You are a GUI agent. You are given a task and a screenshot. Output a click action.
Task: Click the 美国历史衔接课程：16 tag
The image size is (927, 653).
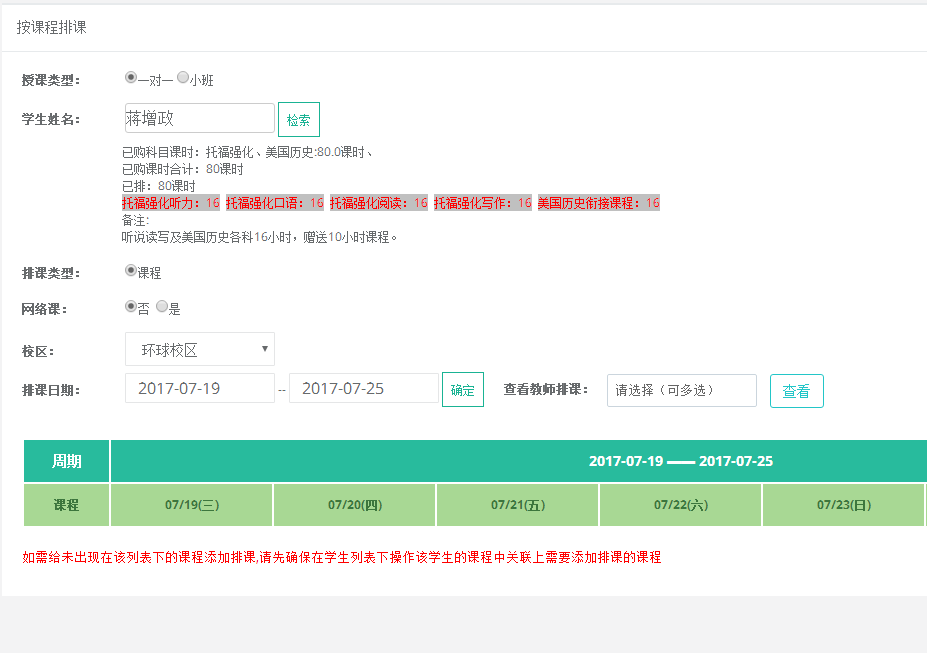point(599,203)
